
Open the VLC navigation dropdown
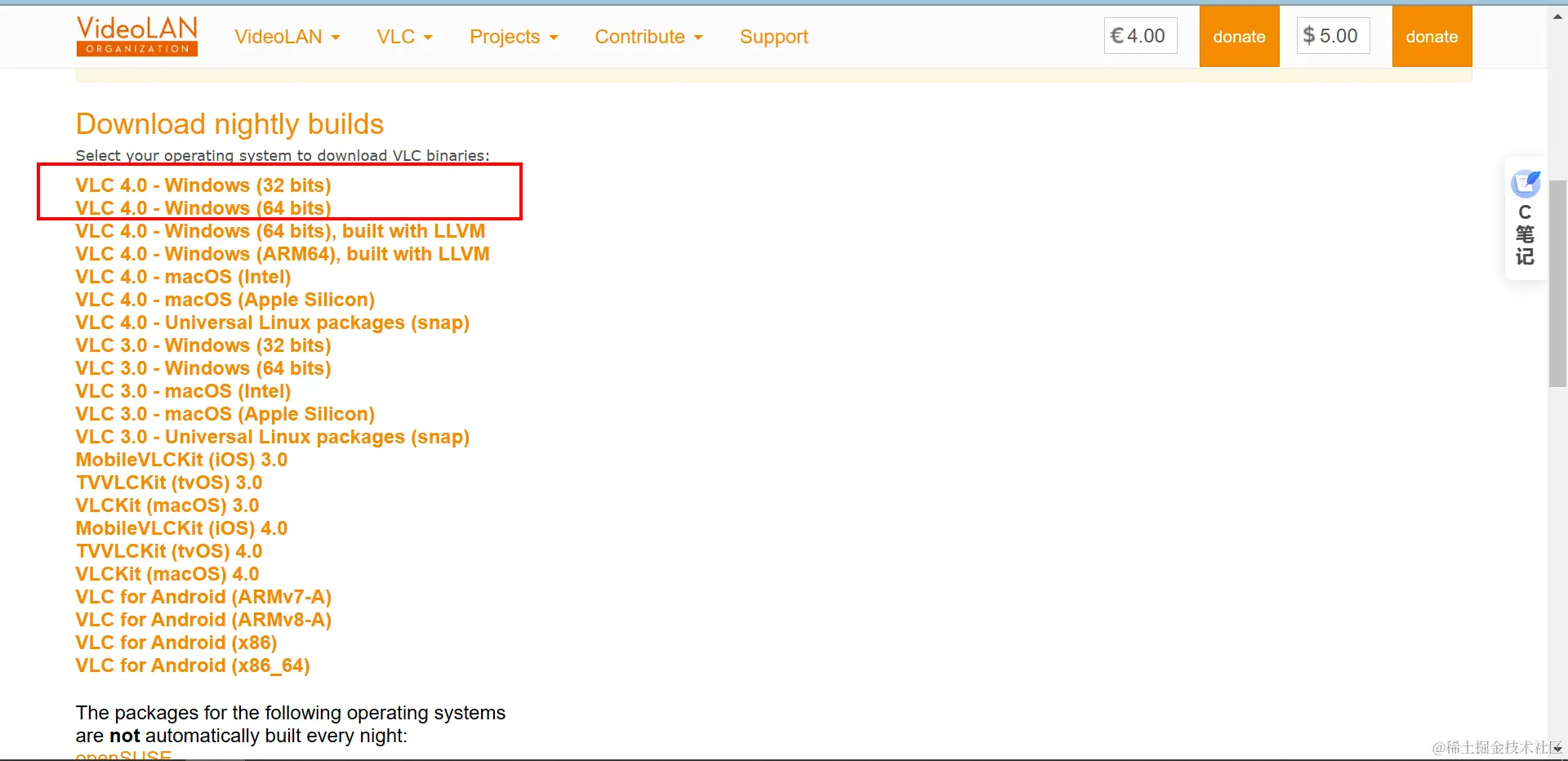tap(404, 37)
